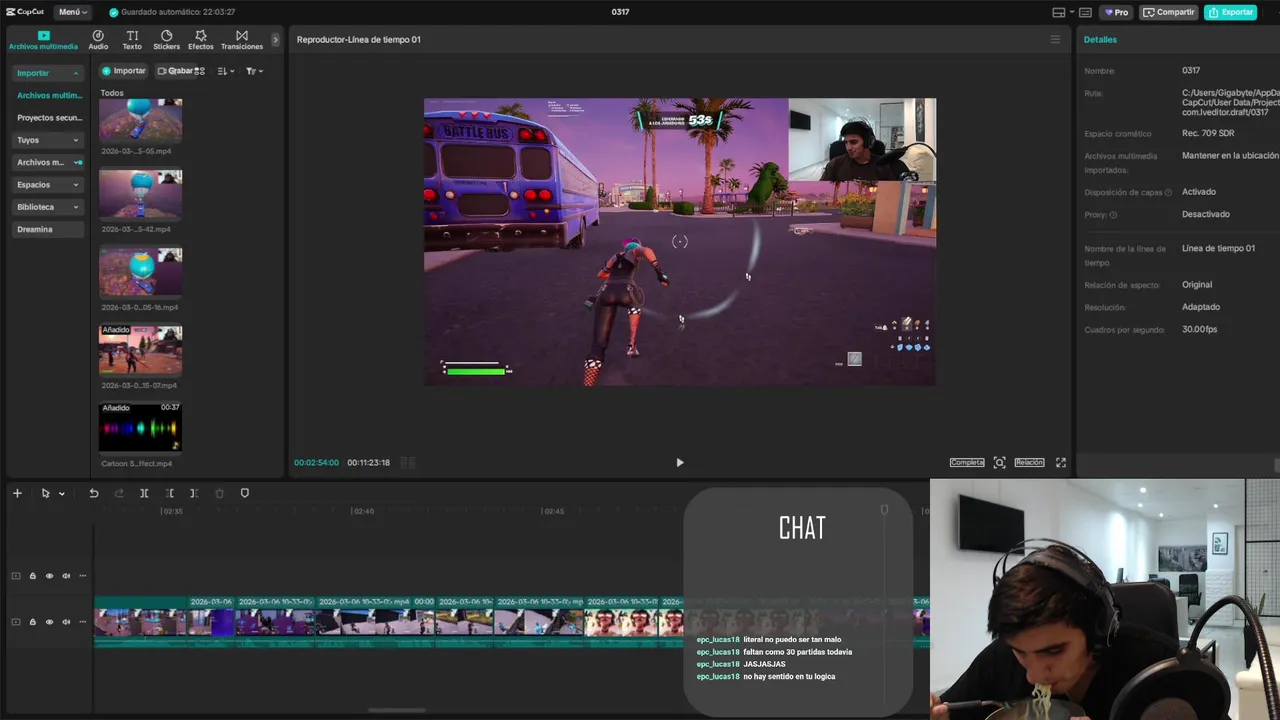Open more options on upper timeline track
Image resolution: width=1280 pixels, height=720 pixels.
tap(83, 576)
